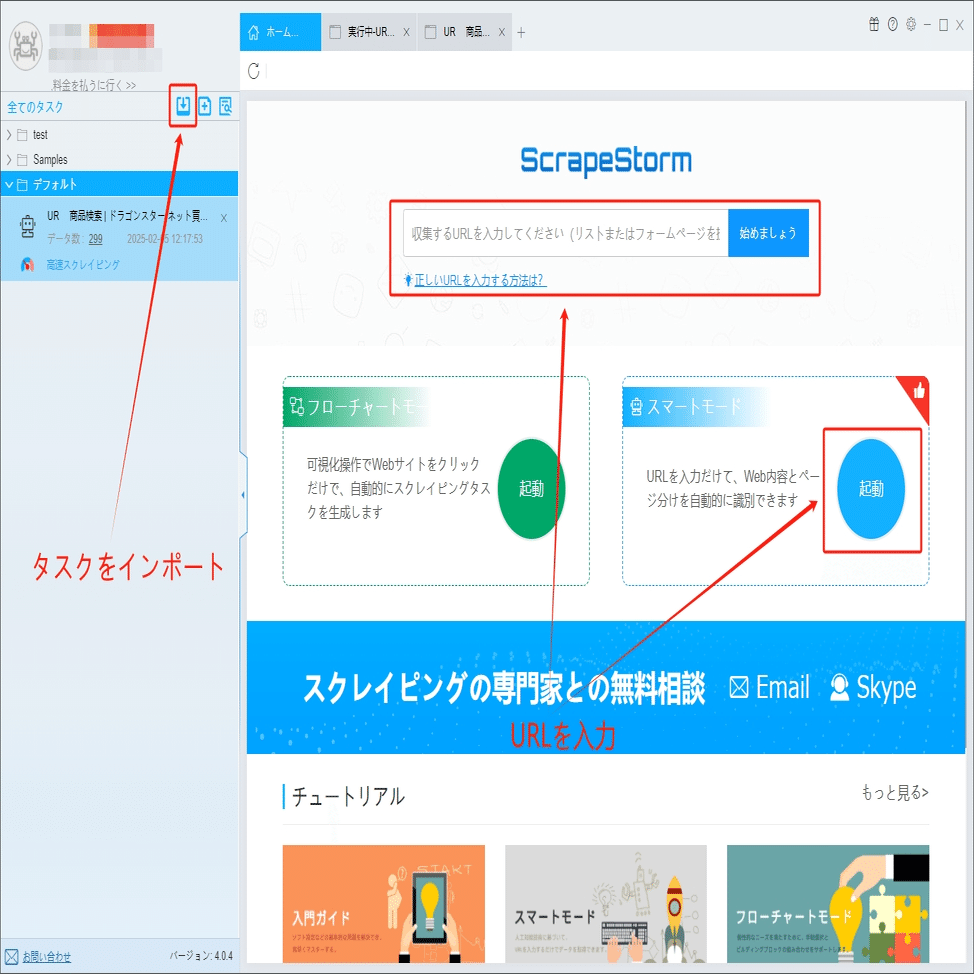Click the user avatar spider icon

click(x=25, y=46)
